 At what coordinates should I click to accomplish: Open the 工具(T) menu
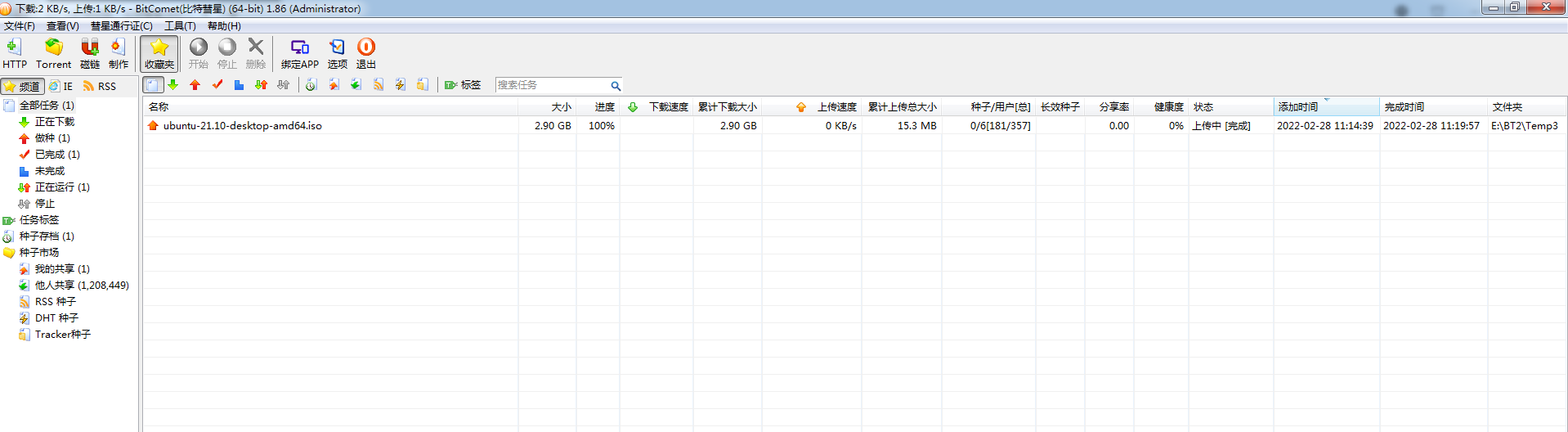coord(180,26)
